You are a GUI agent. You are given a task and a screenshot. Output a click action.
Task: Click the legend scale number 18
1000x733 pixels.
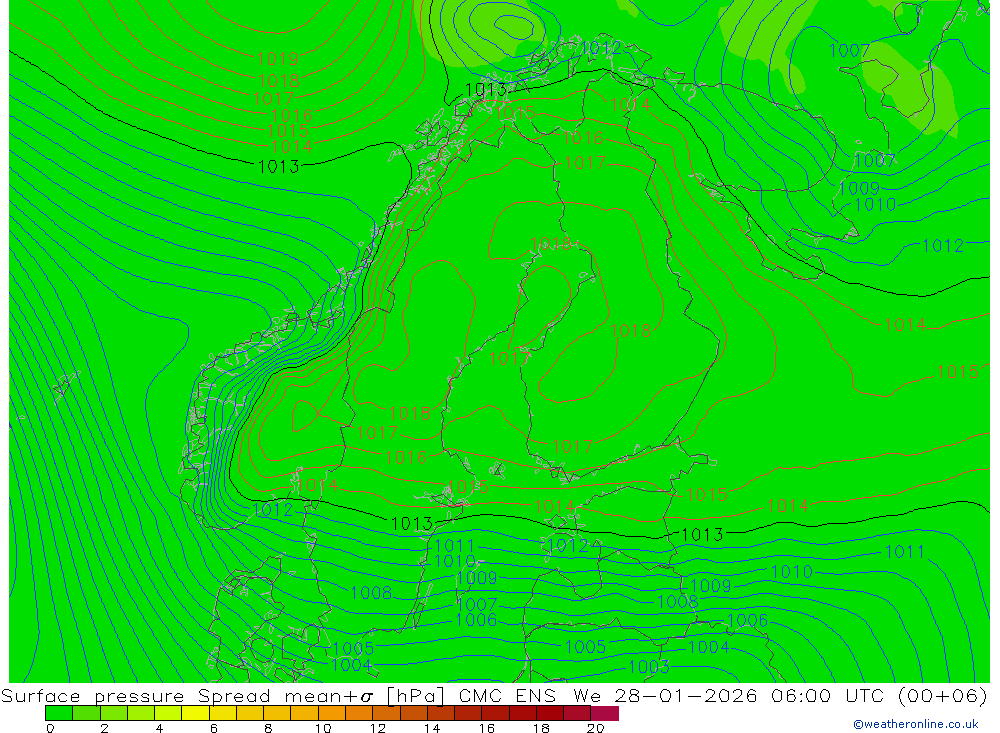[x=541, y=728]
